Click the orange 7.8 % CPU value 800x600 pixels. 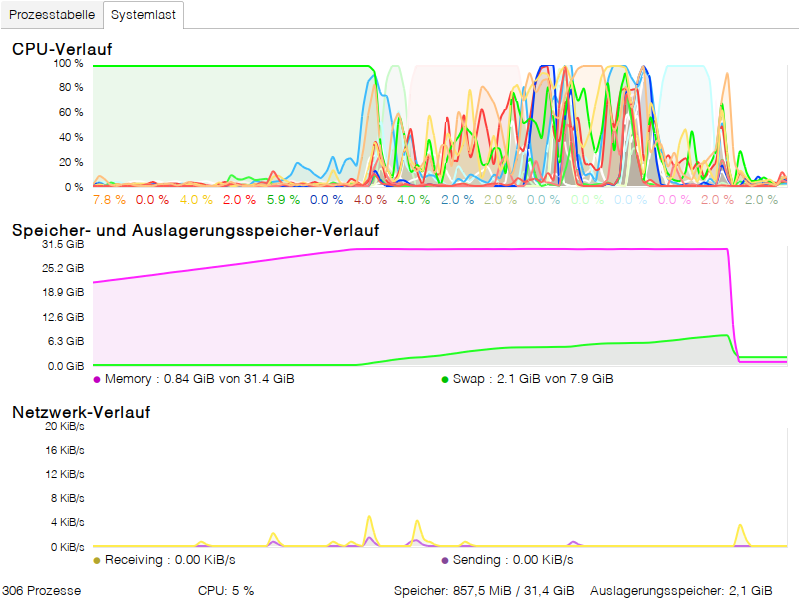click(x=109, y=199)
